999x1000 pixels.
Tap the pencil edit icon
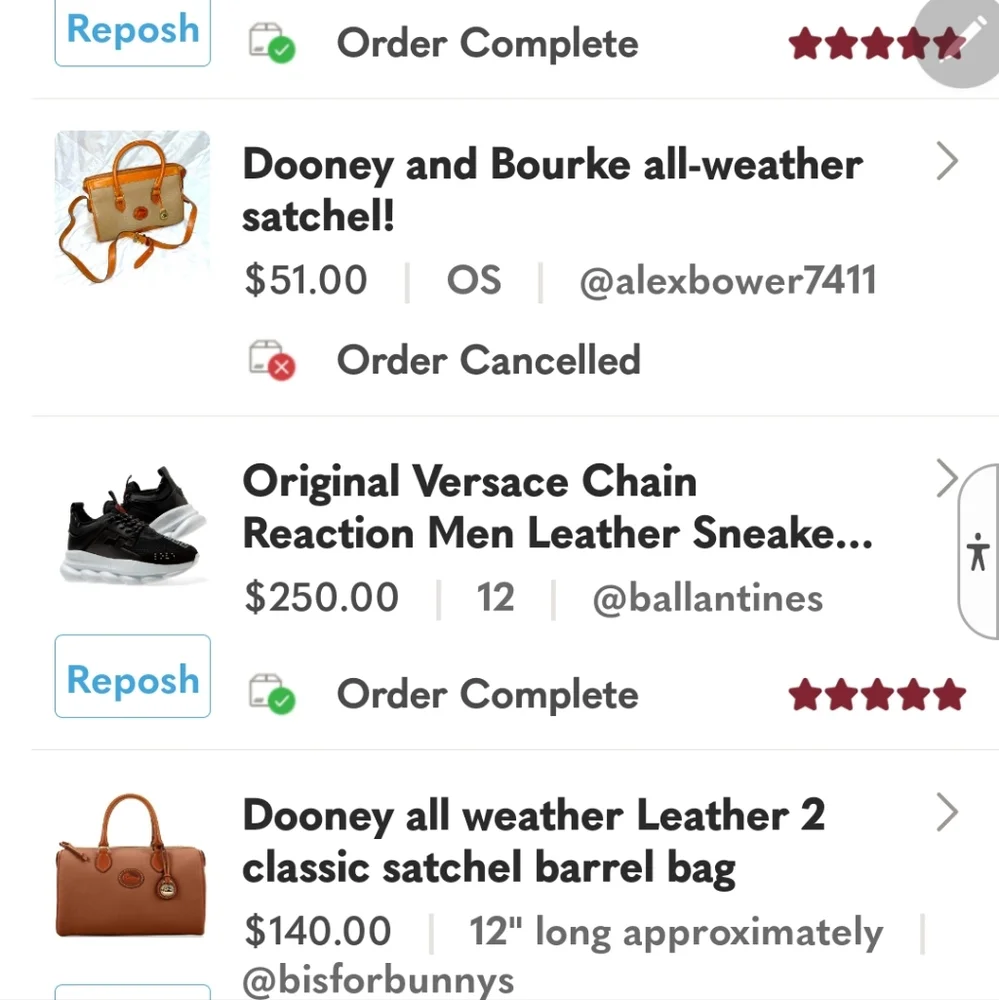coord(964,38)
